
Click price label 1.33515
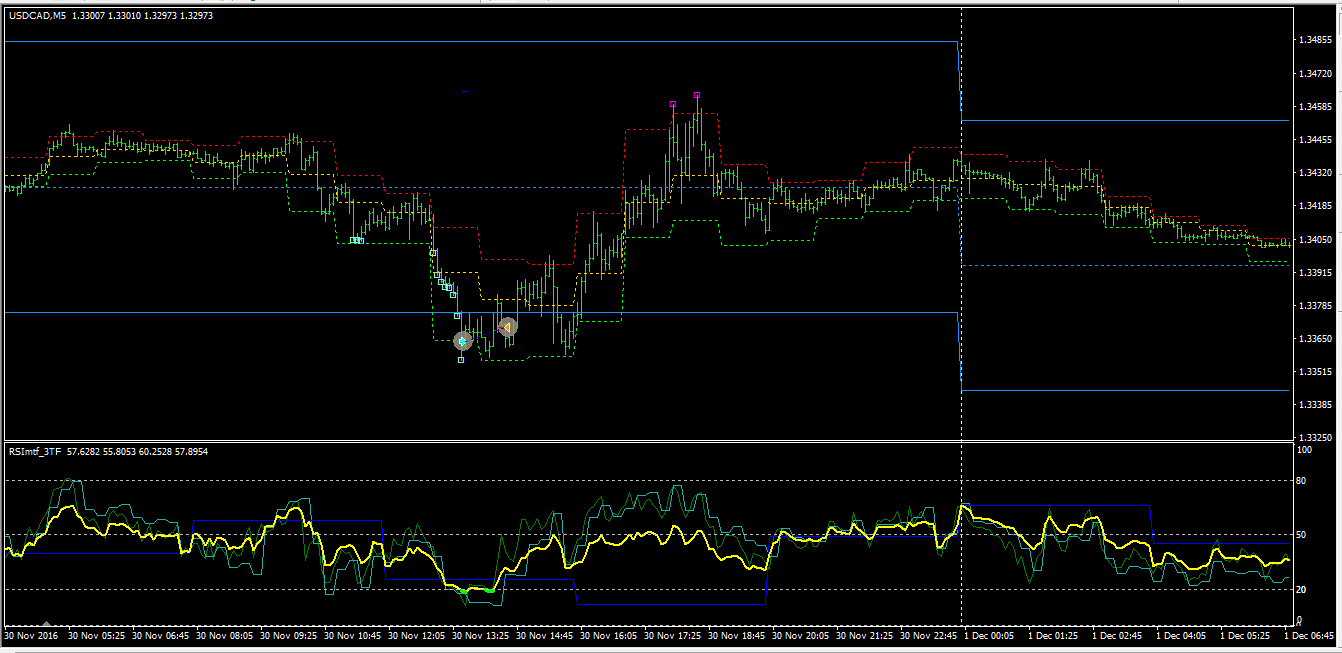[1314, 372]
